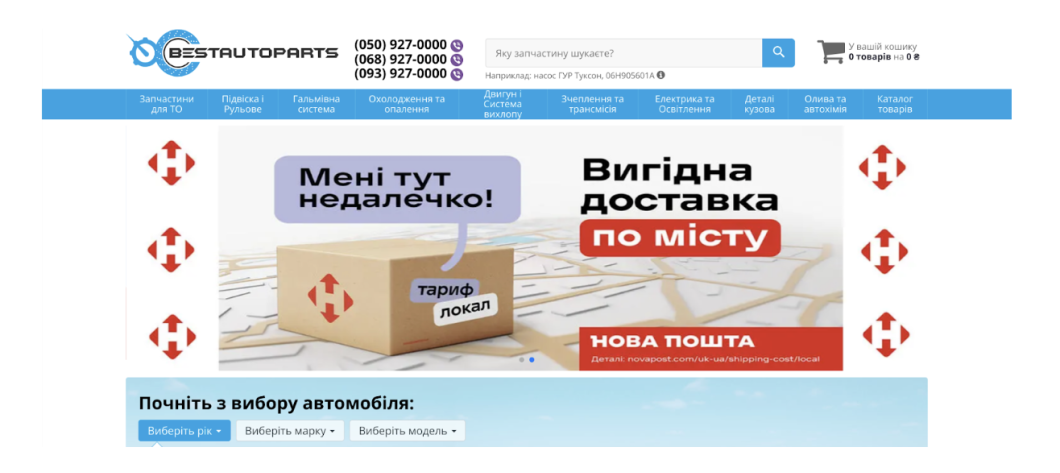Click Viber icon next to (093) number

[457, 74]
